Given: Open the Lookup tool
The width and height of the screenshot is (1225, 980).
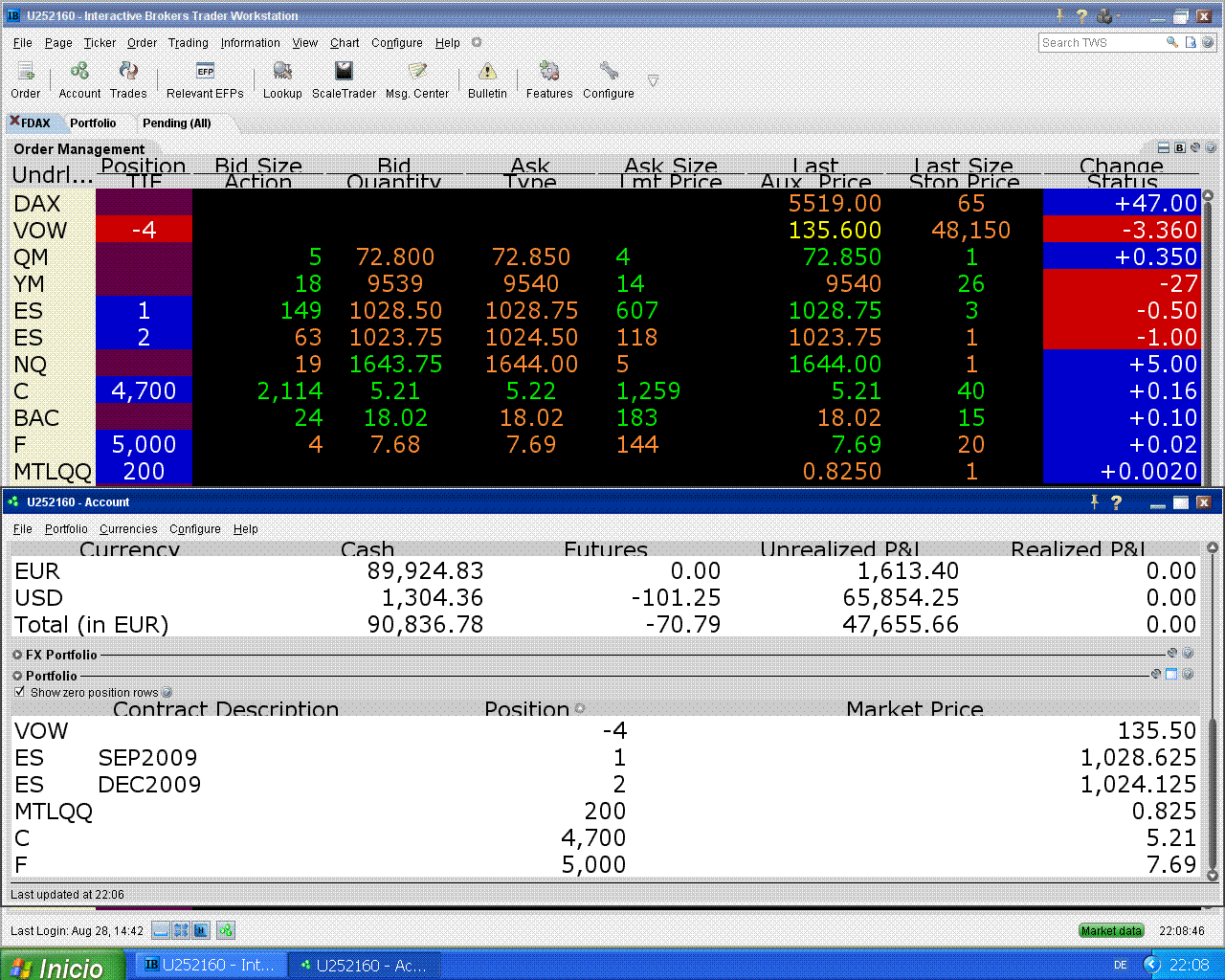Looking at the screenshot, I should (282, 73).
